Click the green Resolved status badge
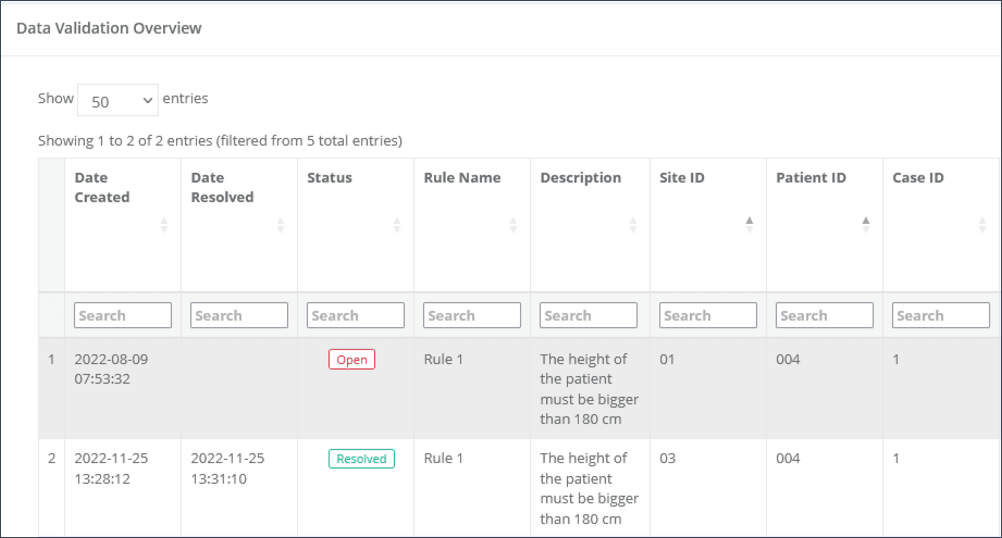This screenshot has height=538, width=1002. pyautogui.click(x=361, y=459)
